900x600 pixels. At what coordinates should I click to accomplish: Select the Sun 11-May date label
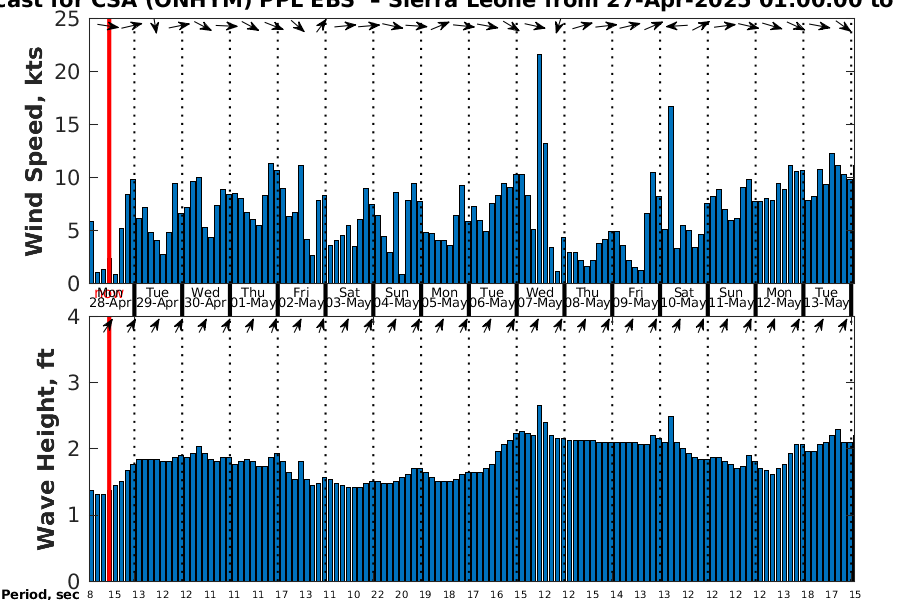[x=731, y=298]
